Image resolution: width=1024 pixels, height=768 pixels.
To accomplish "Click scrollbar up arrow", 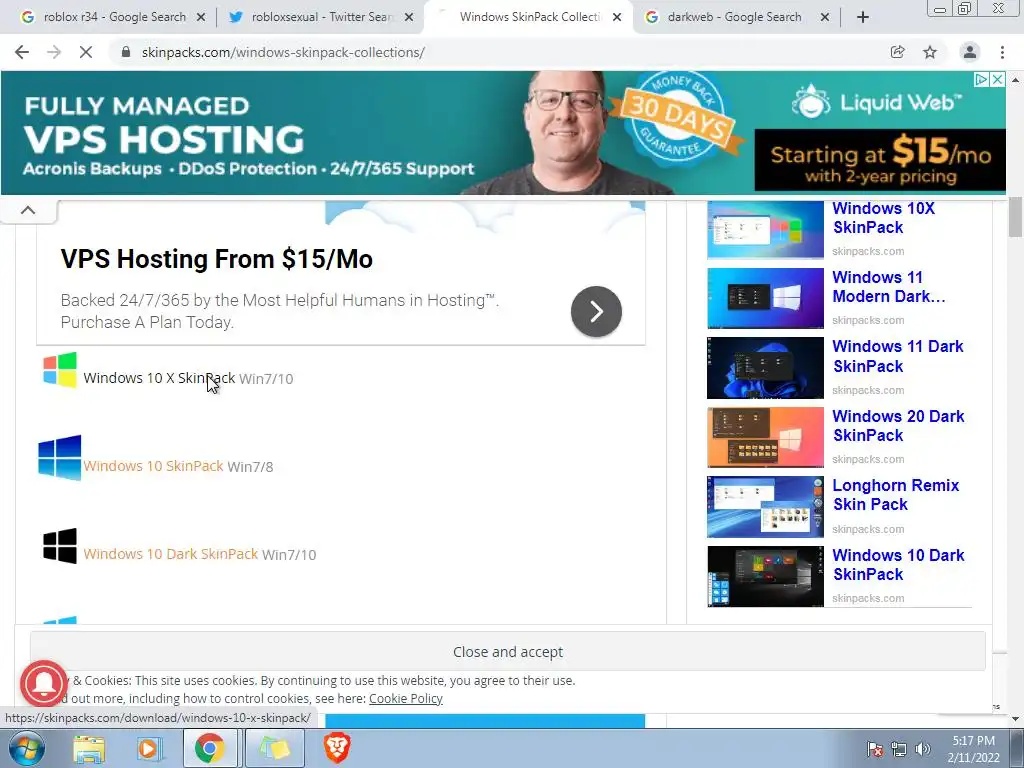I will [x=1015, y=80].
